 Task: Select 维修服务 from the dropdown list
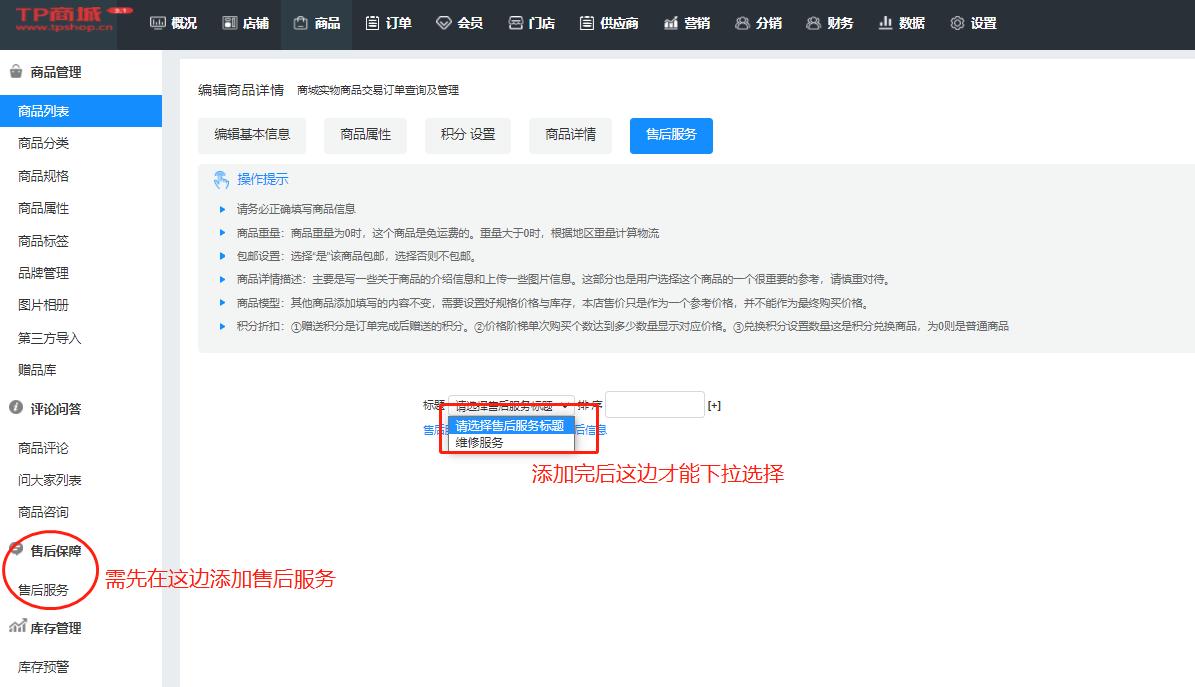click(480, 442)
